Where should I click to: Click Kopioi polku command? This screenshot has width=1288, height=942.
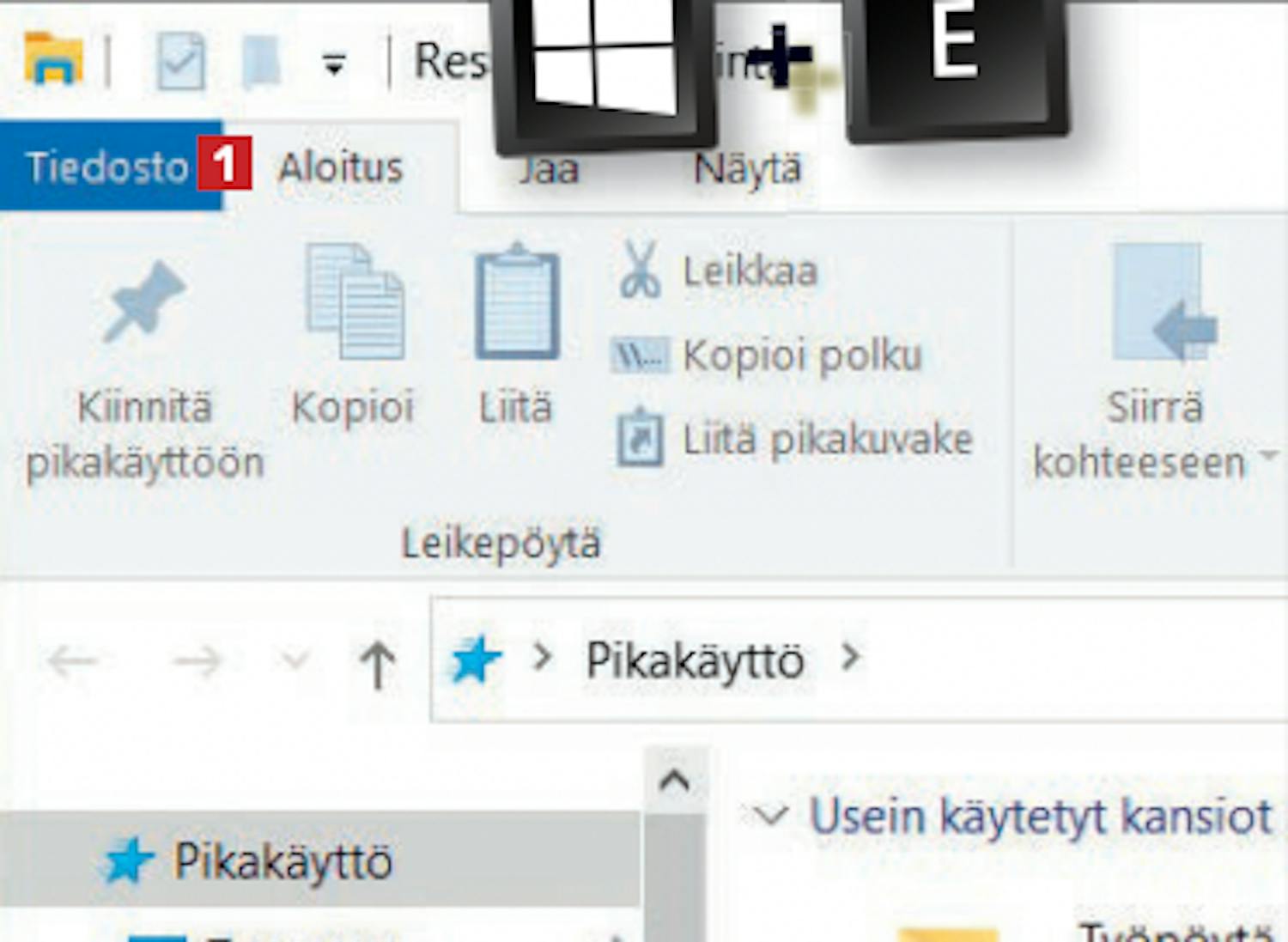pos(767,355)
